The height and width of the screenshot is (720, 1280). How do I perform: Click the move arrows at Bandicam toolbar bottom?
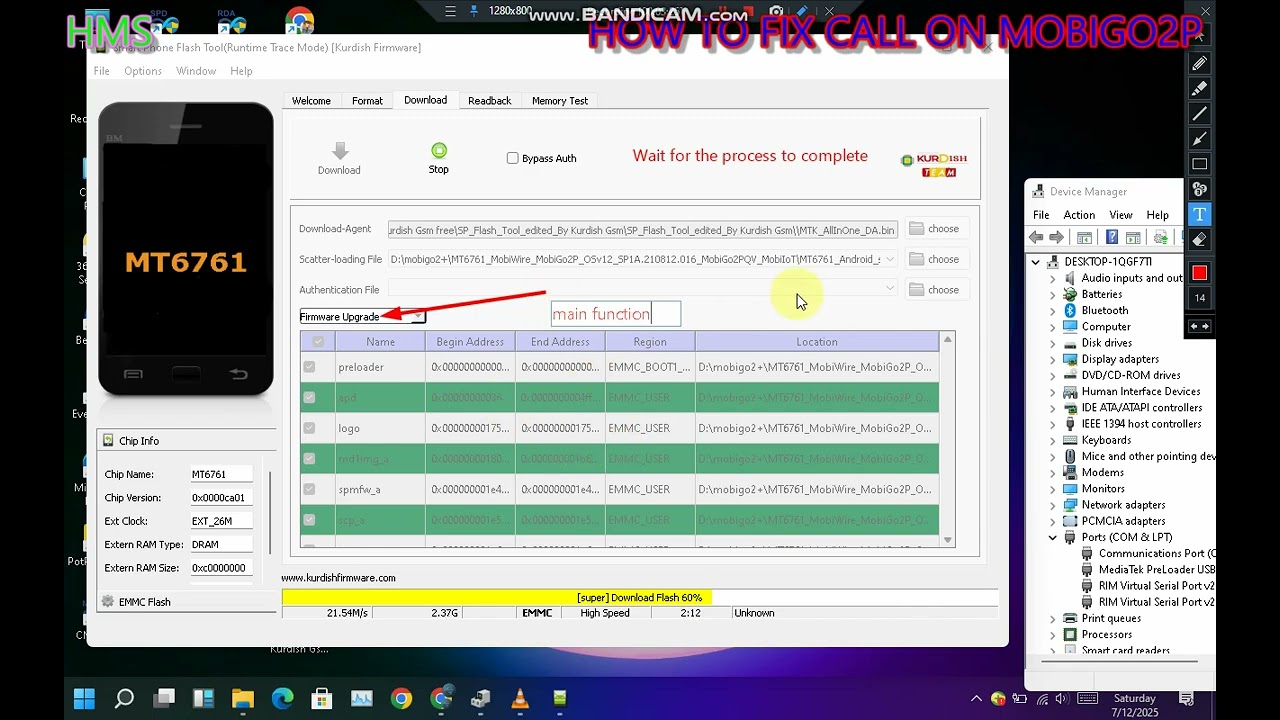[1200, 326]
